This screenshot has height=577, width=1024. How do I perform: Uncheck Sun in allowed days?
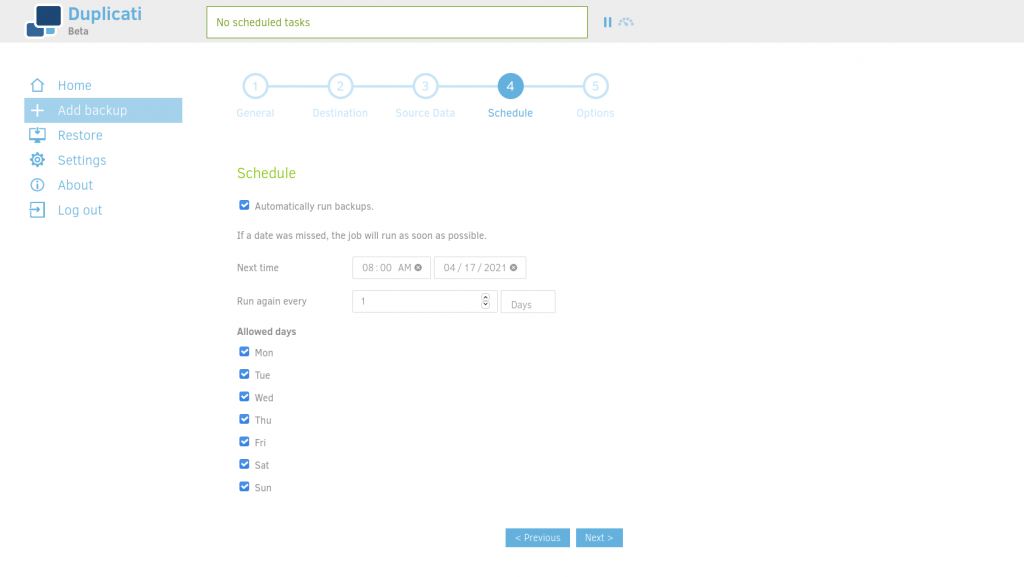coord(244,487)
